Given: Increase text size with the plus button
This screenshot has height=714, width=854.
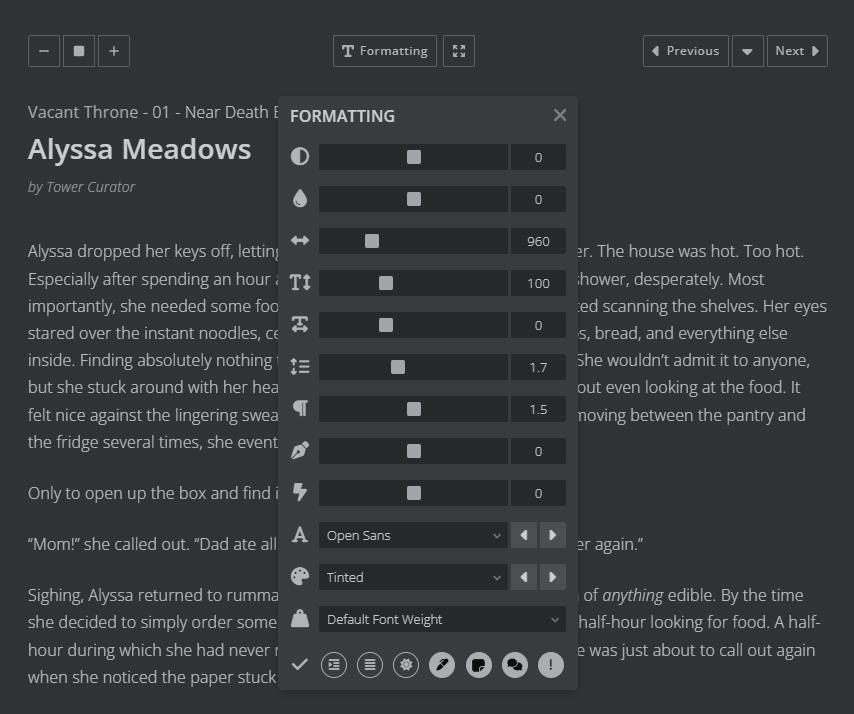Looking at the screenshot, I should [x=114, y=51].
